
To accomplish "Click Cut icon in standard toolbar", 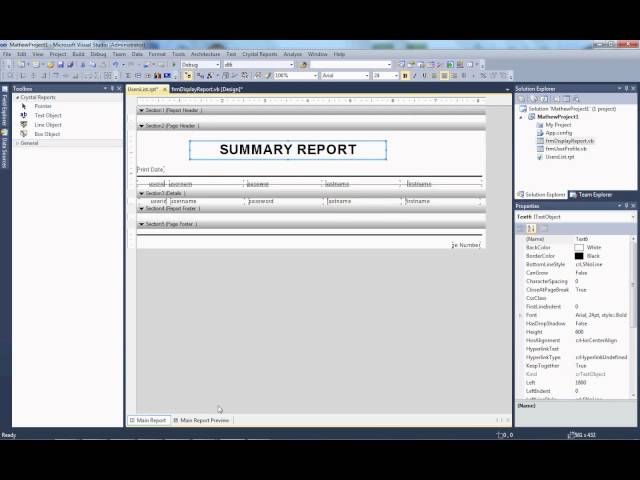I will pyautogui.click(x=83, y=64).
